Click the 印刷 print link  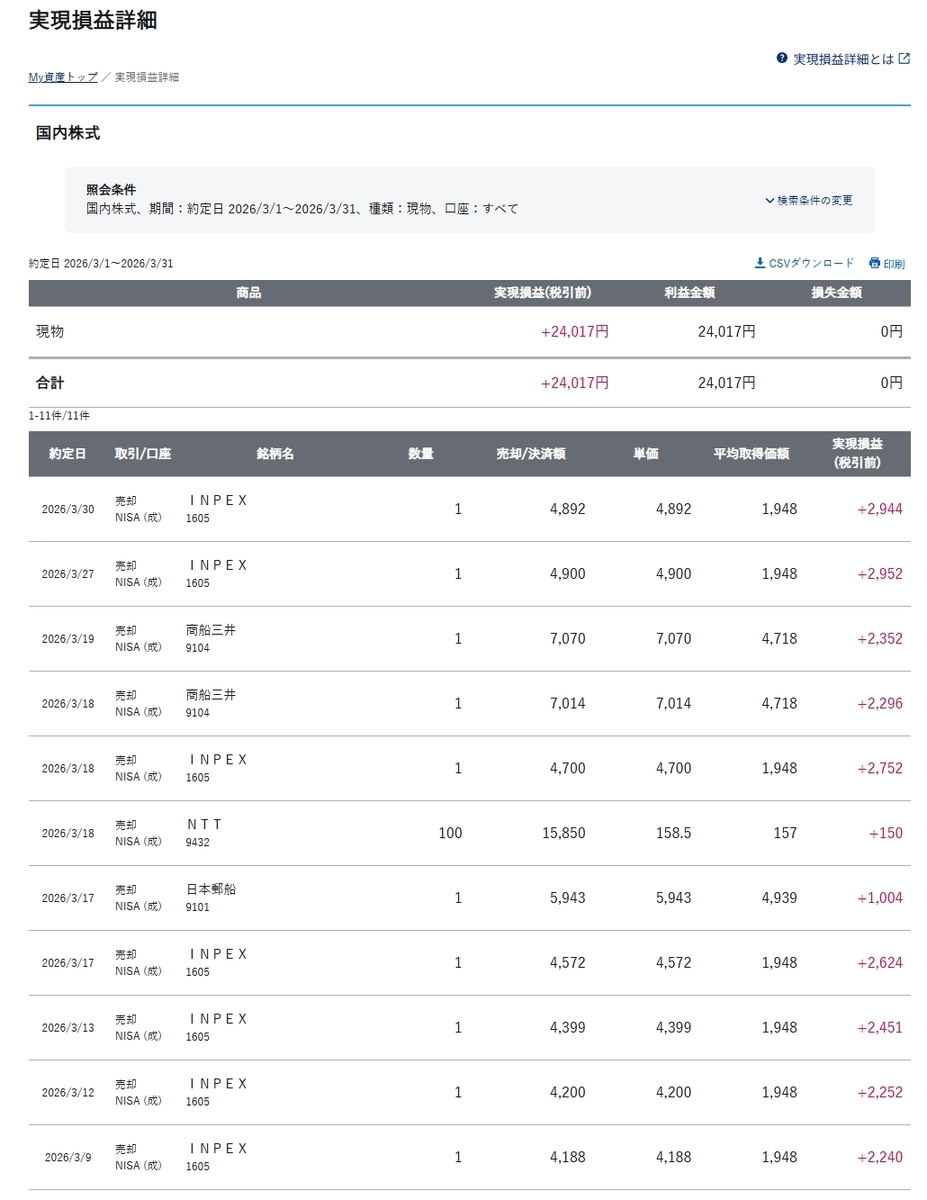click(x=894, y=264)
